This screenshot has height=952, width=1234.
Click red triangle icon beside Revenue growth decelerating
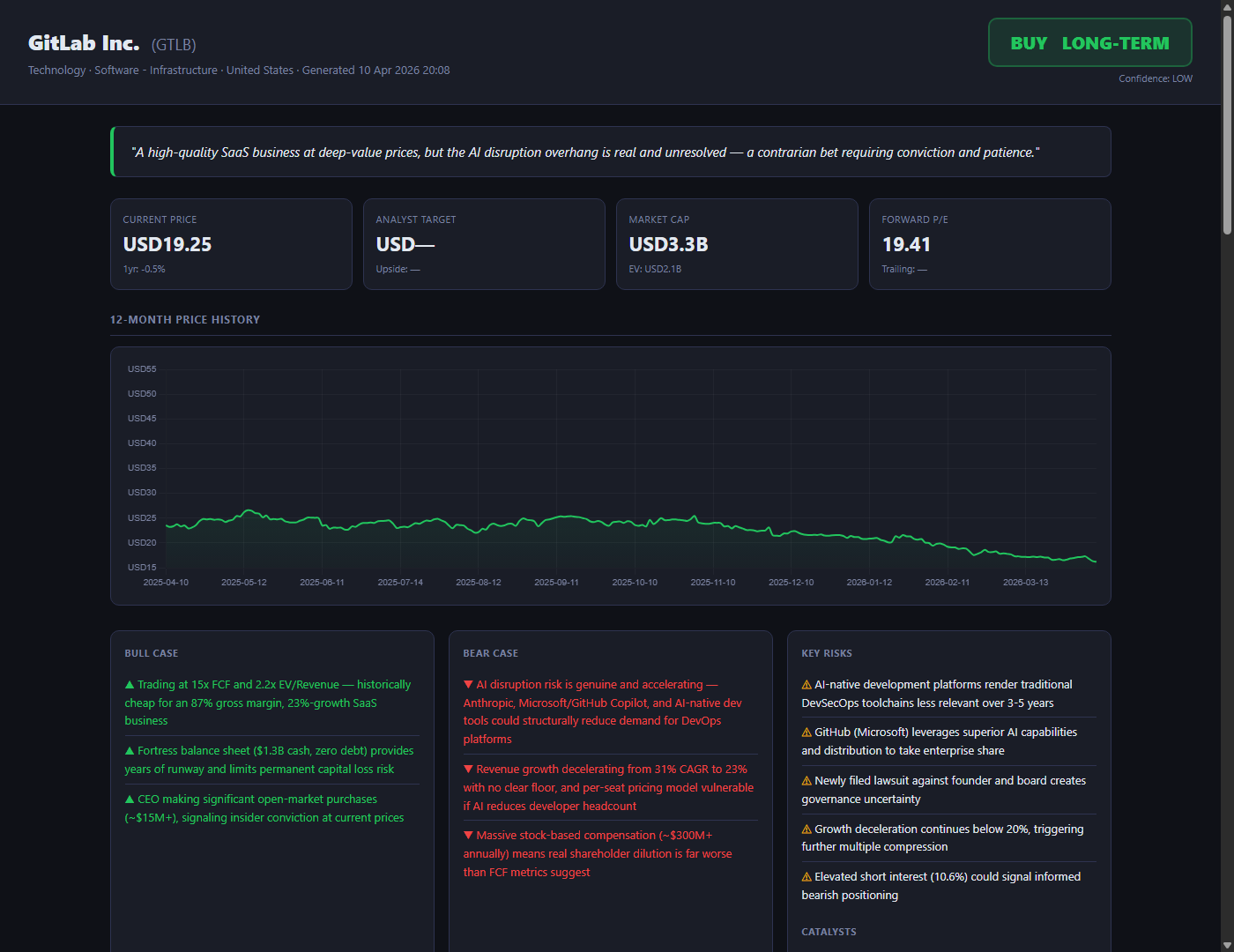(x=468, y=770)
